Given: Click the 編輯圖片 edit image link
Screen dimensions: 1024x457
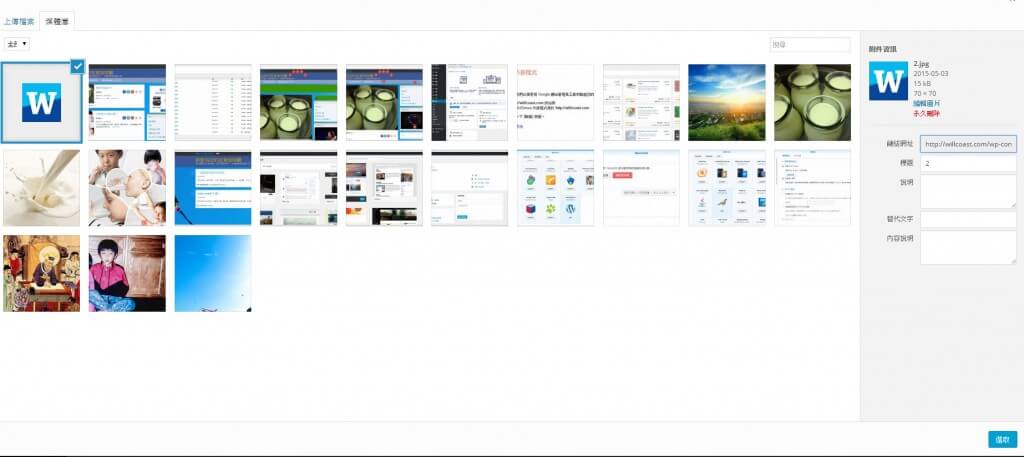Looking at the screenshot, I should [925, 103].
